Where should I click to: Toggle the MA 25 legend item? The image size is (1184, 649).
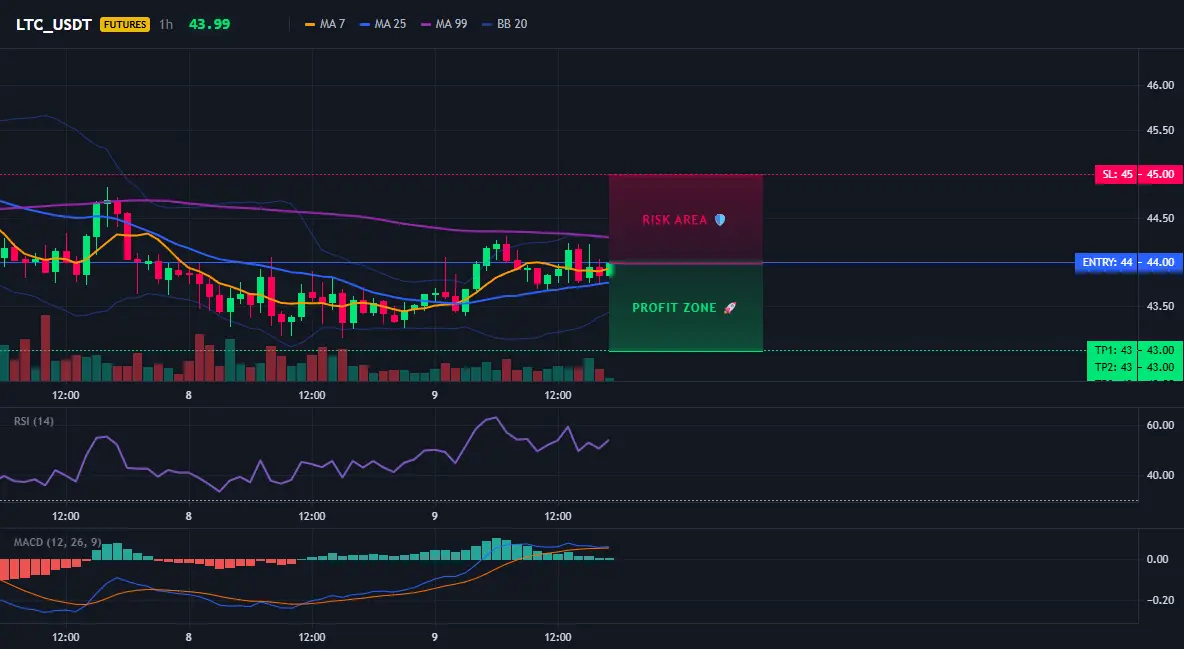(383, 24)
